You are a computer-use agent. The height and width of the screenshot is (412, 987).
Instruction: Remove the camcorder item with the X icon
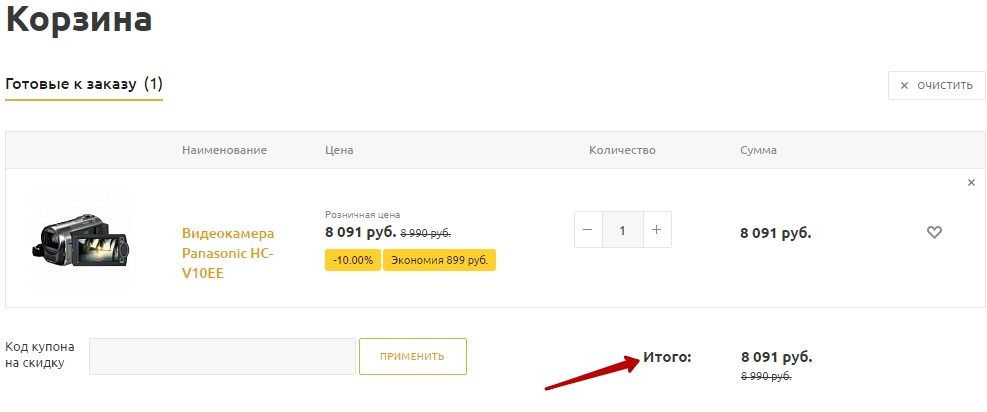(x=970, y=183)
